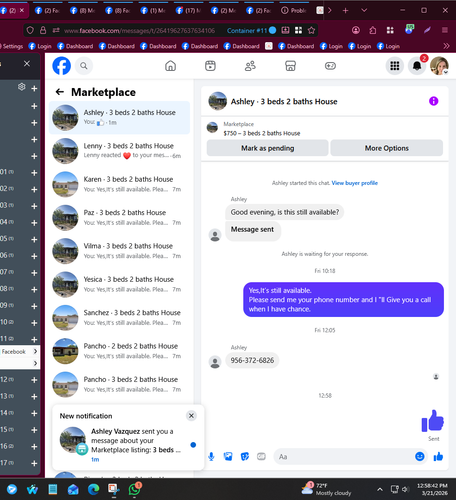Open the Facebook search magnifier

click(84, 66)
